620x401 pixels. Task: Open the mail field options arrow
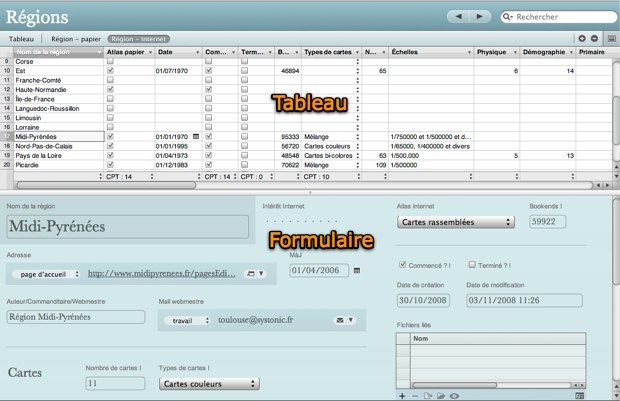point(350,320)
